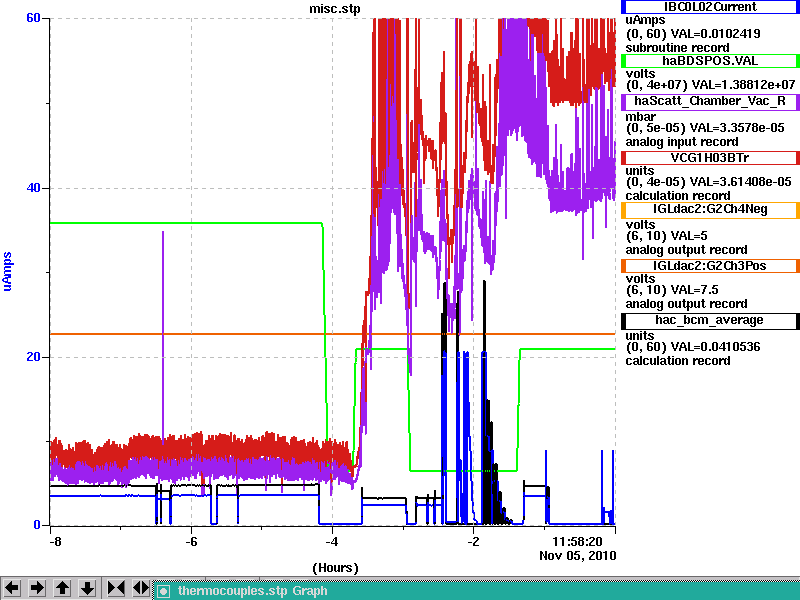The width and height of the screenshot is (800, 600).
Task: Select the hac_bcm_average legend entry
Action: [x=710, y=320]
